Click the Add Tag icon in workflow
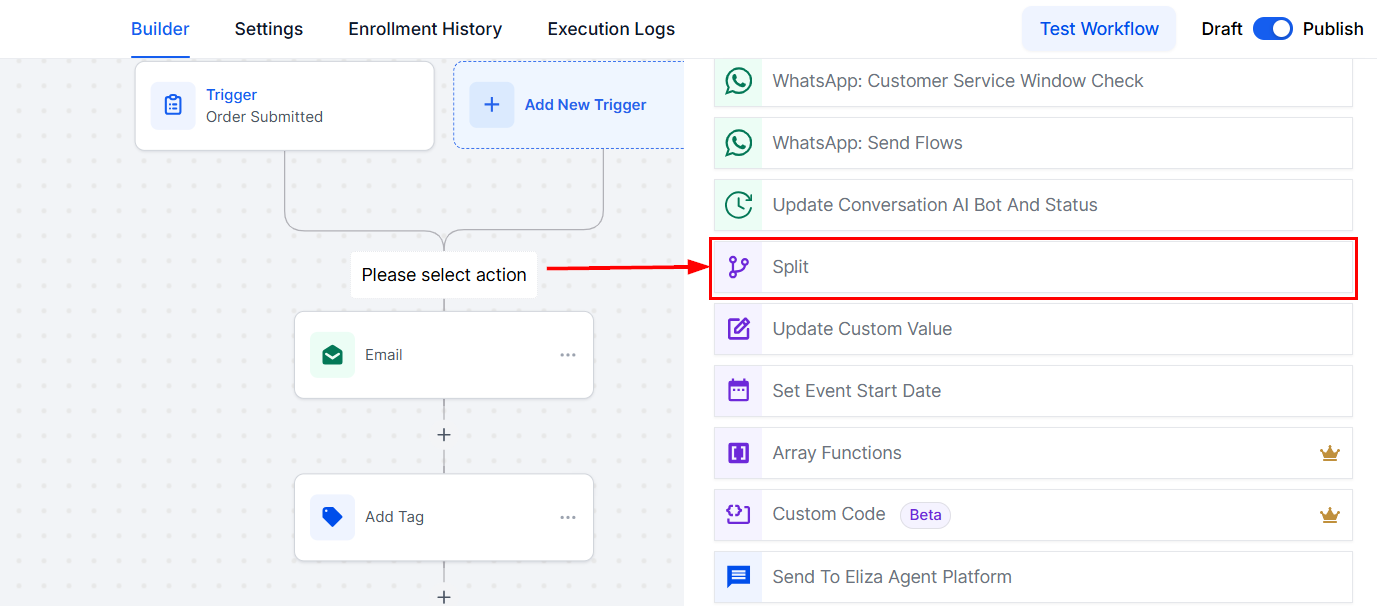 pos(332,517)
